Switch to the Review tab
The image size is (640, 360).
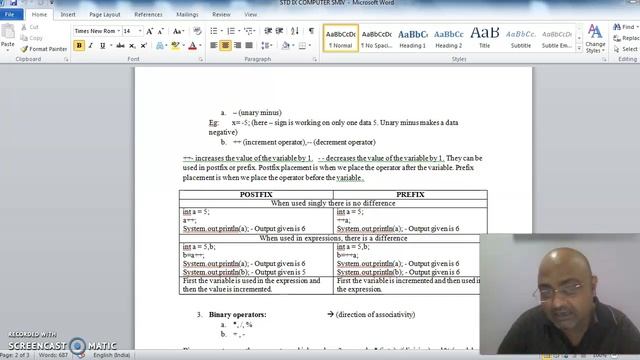point(221,14)
